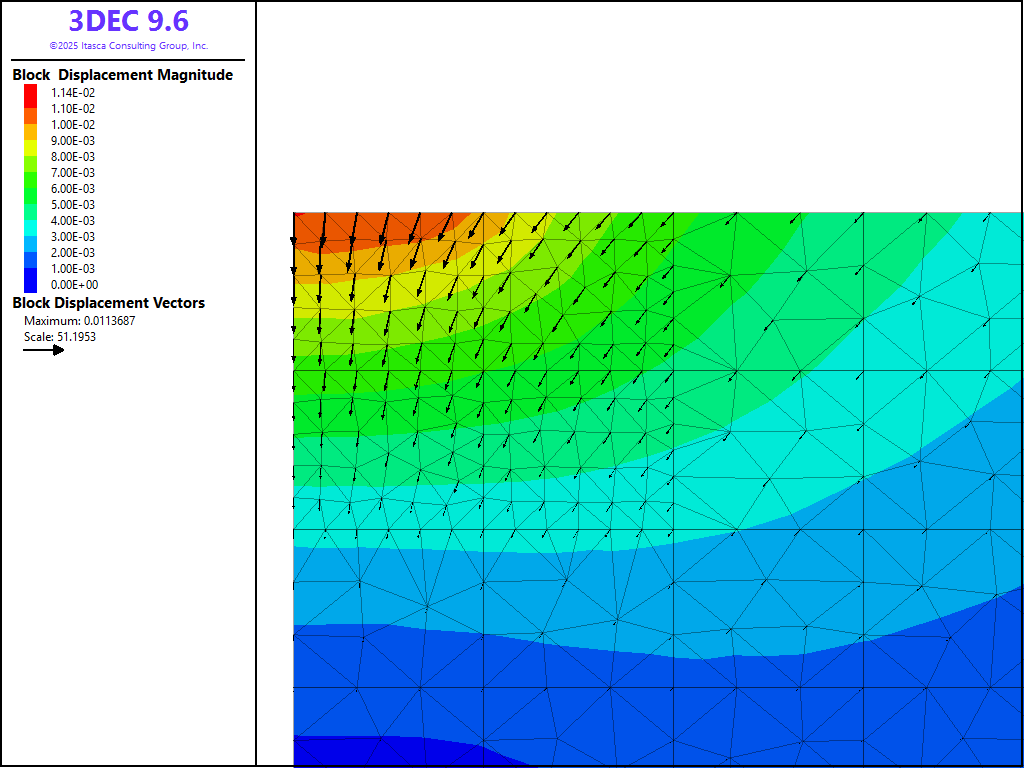Open the Itasca Consulting Group copyright text
Screen dimensions: 1024x768
point(128,46)
